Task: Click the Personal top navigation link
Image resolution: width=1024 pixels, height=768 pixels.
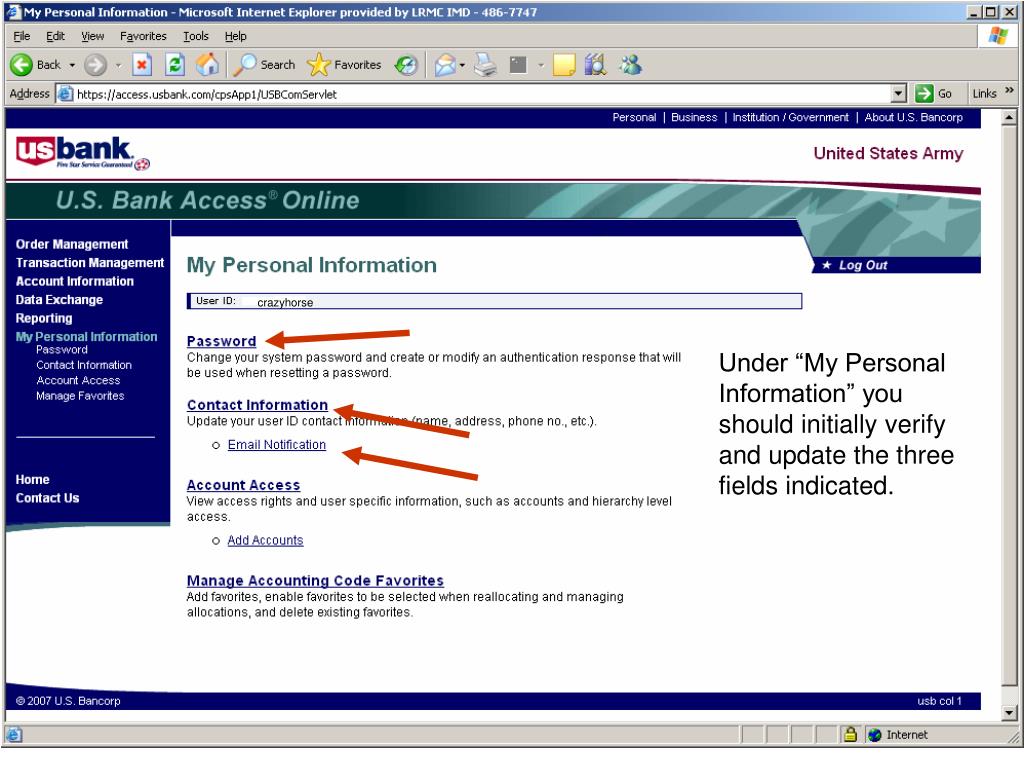Action: pos(634,117)
